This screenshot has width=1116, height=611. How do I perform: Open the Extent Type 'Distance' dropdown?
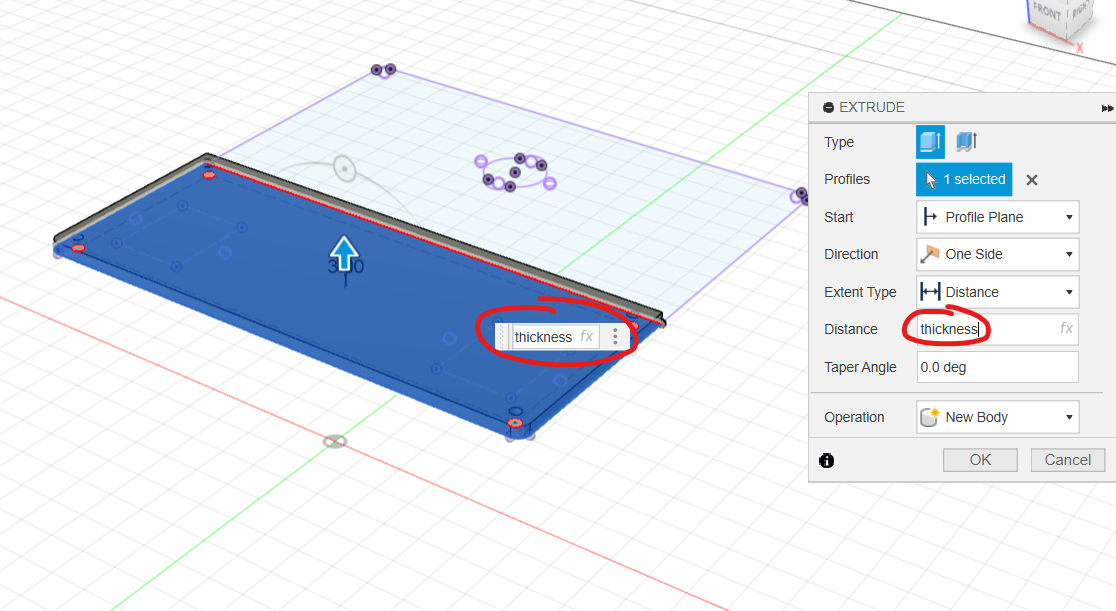click(x=997, y=292)
